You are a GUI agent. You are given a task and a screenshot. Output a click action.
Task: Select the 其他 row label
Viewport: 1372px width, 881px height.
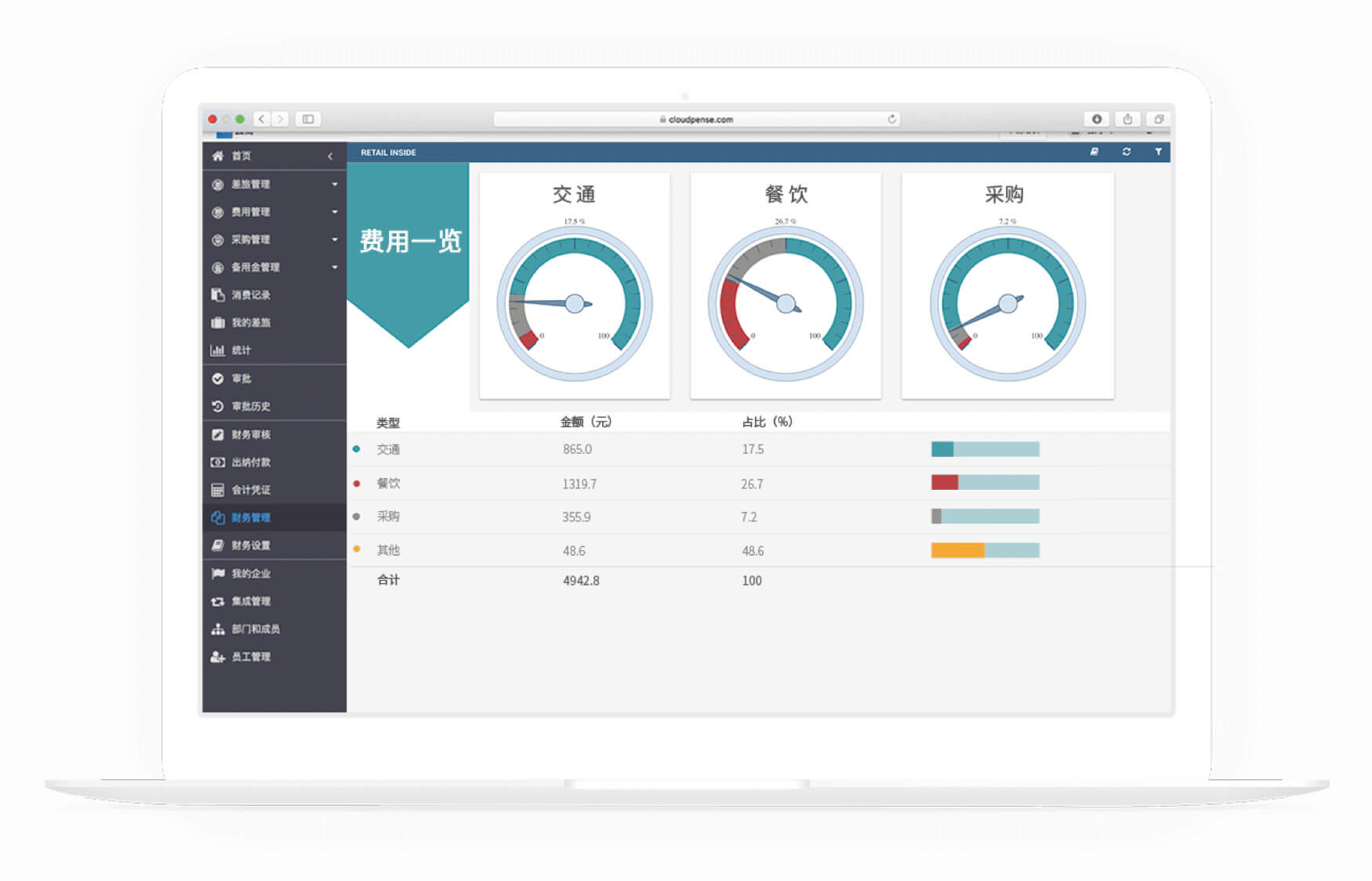pos(388,550)
